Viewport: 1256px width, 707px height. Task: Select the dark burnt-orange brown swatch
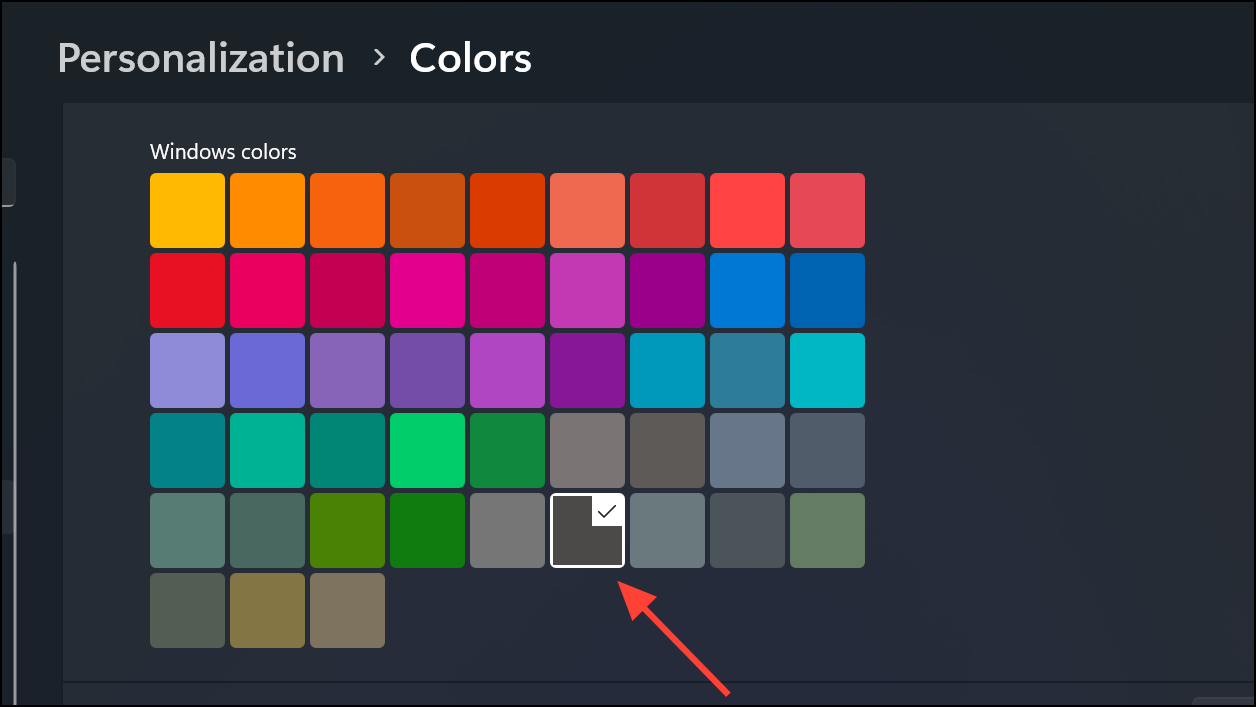427,210
